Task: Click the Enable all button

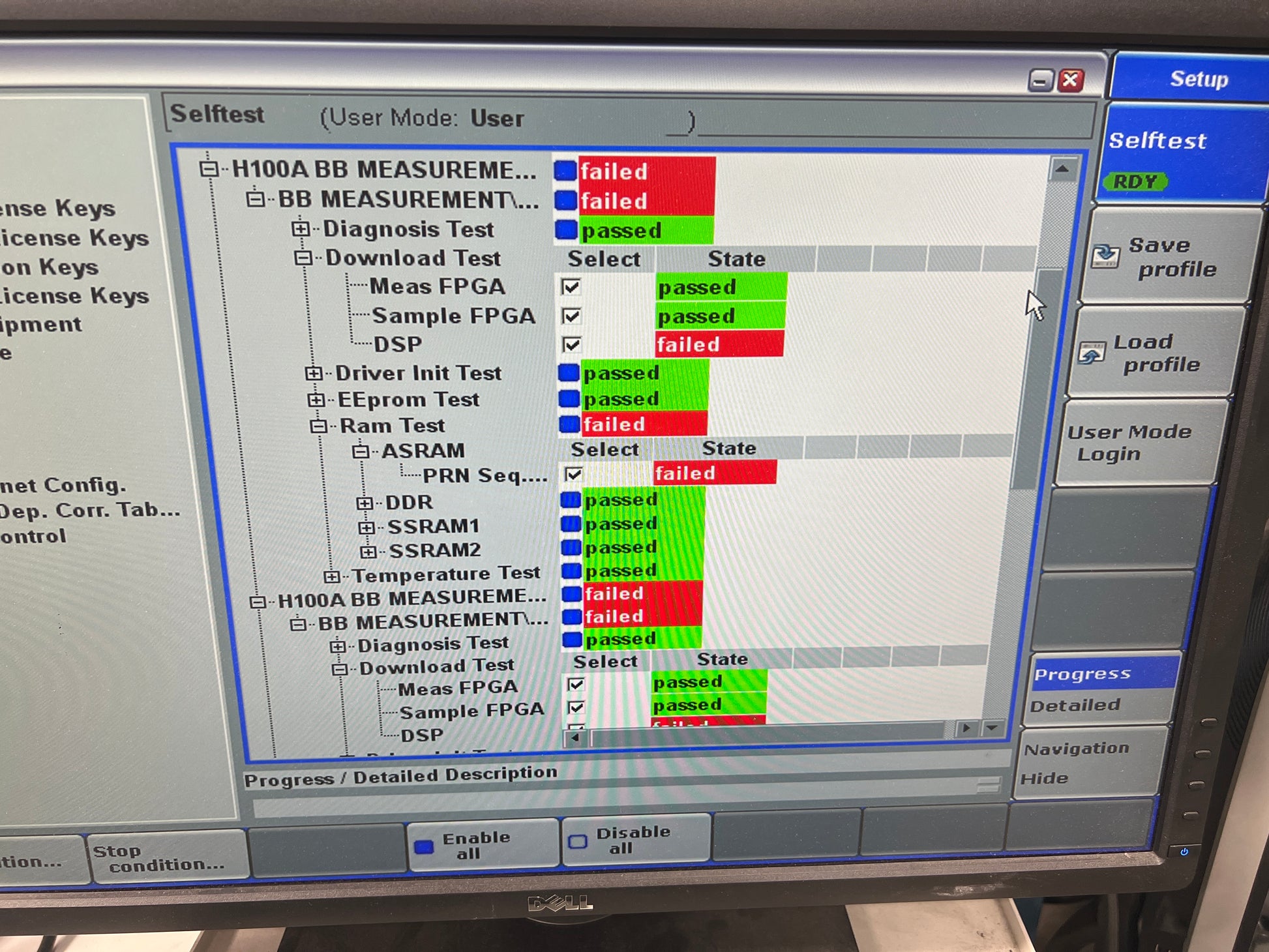Action: (483, 845)
